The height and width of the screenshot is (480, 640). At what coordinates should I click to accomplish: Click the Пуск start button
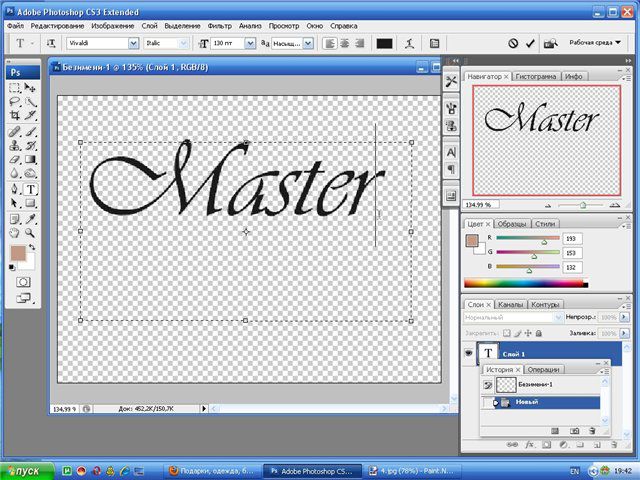tap(27, 469)
